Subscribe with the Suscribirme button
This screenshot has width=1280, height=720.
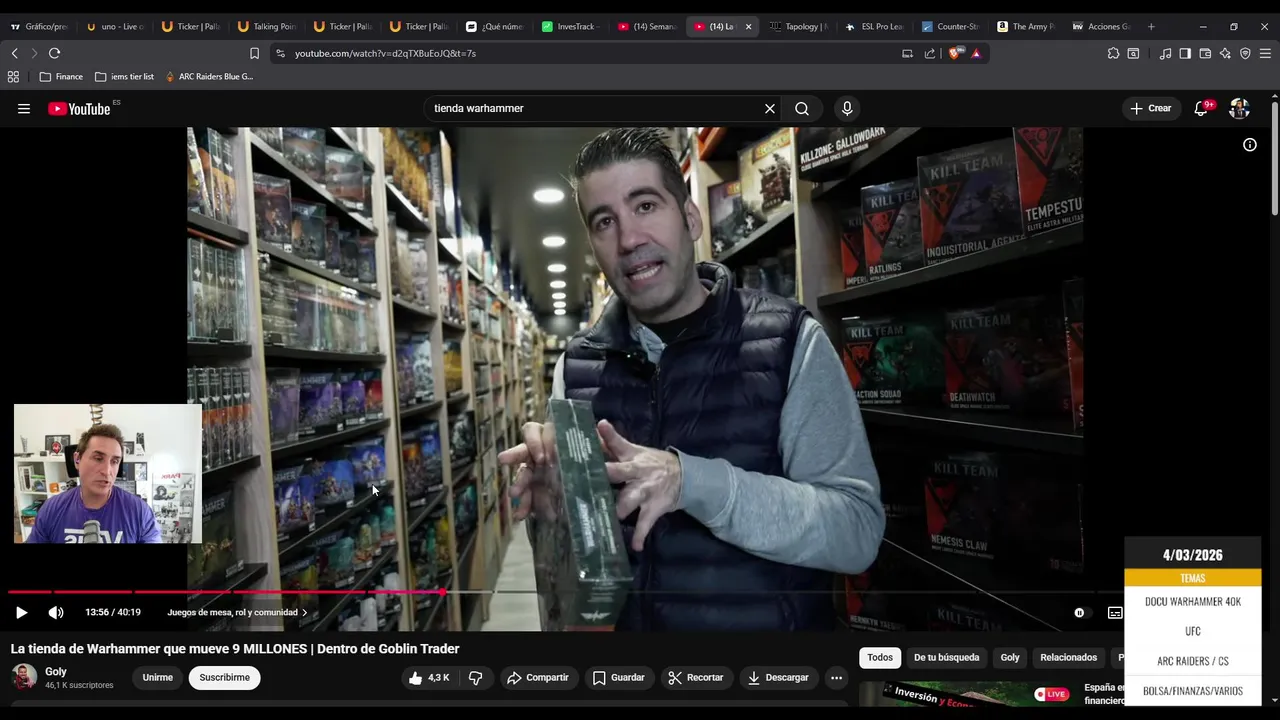point(224,677)
